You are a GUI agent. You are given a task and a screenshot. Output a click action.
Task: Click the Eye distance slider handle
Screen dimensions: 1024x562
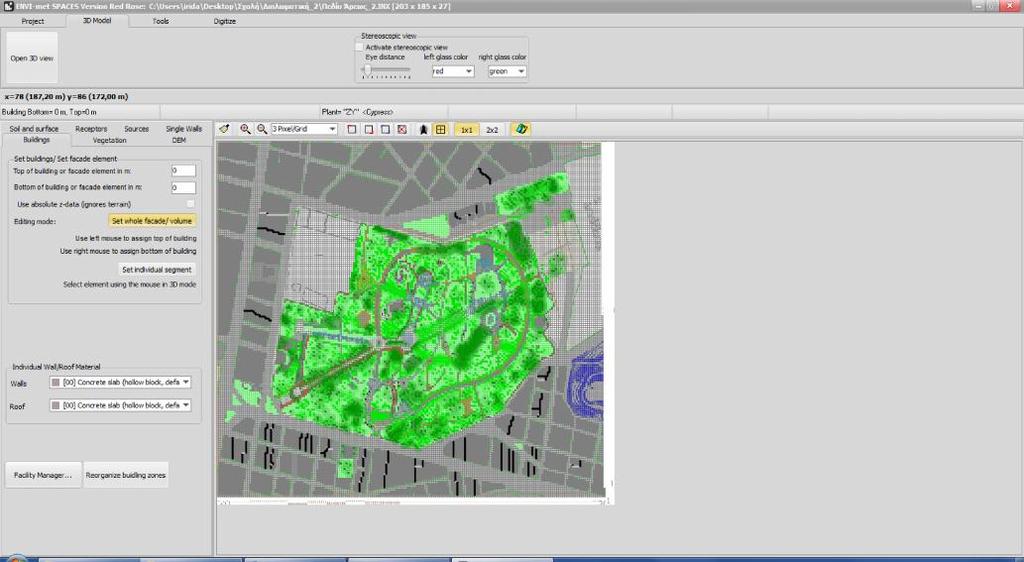368,69
